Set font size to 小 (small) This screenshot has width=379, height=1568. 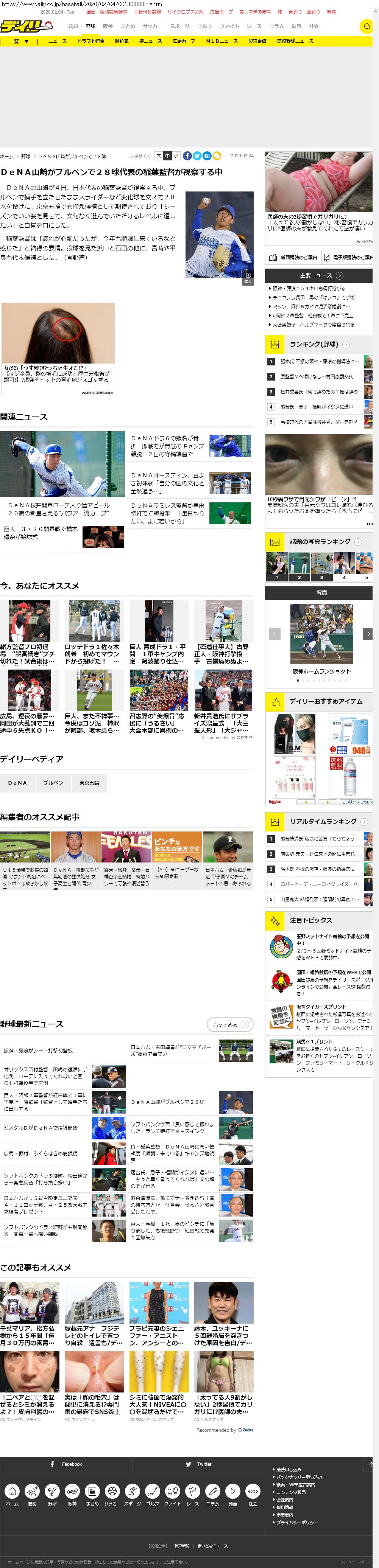pos(175,156)
